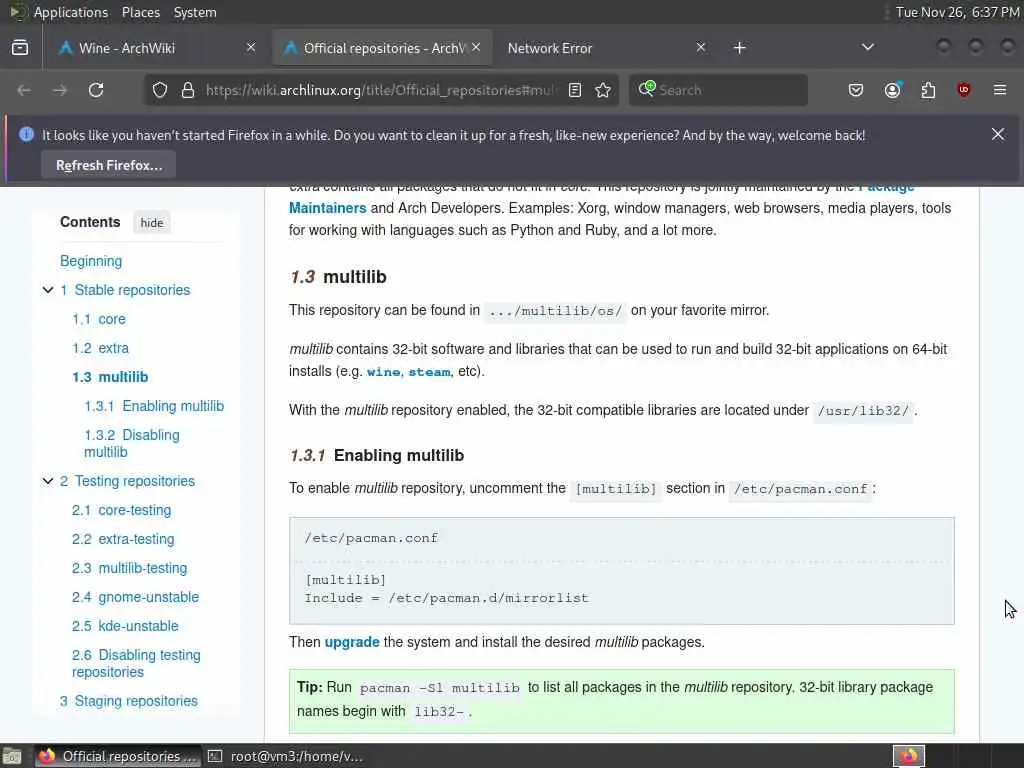The width and height of the screenshot is (1024, 768).
Task: Go to 1.3.2 Disabling multilib
Action: point(132,443)
